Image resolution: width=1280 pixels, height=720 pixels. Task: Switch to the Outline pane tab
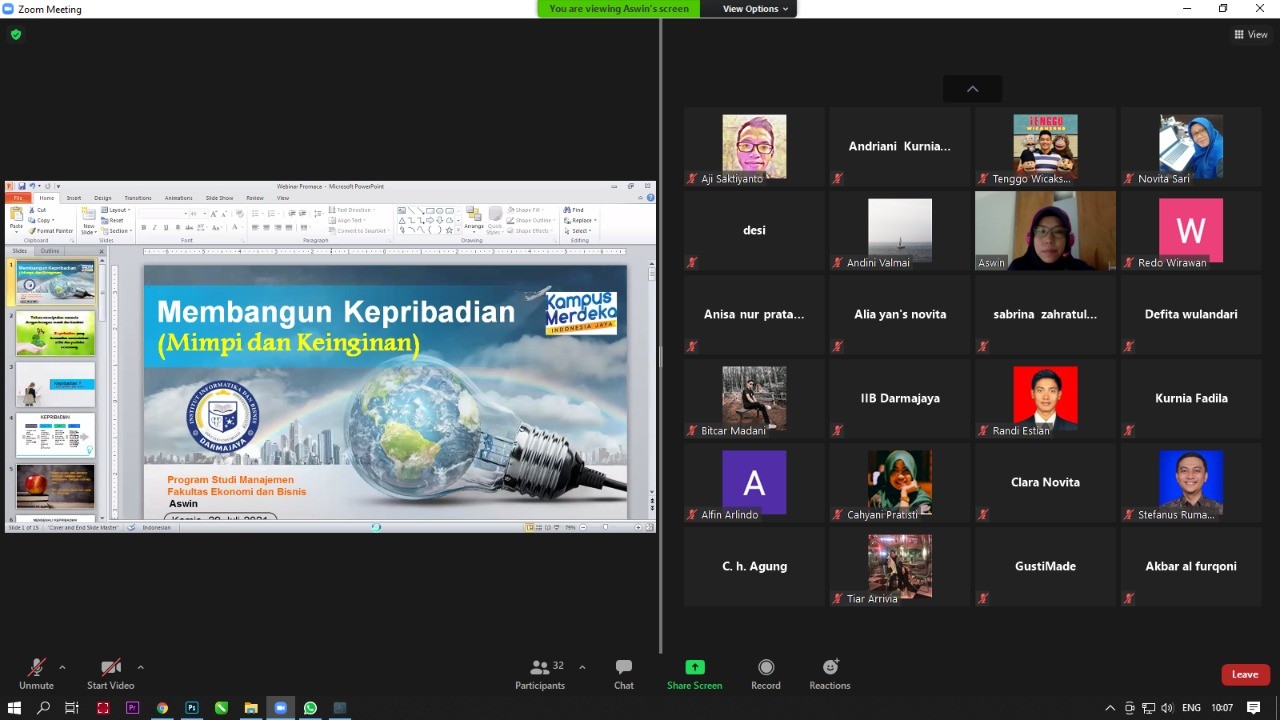(x=50, y=251)
